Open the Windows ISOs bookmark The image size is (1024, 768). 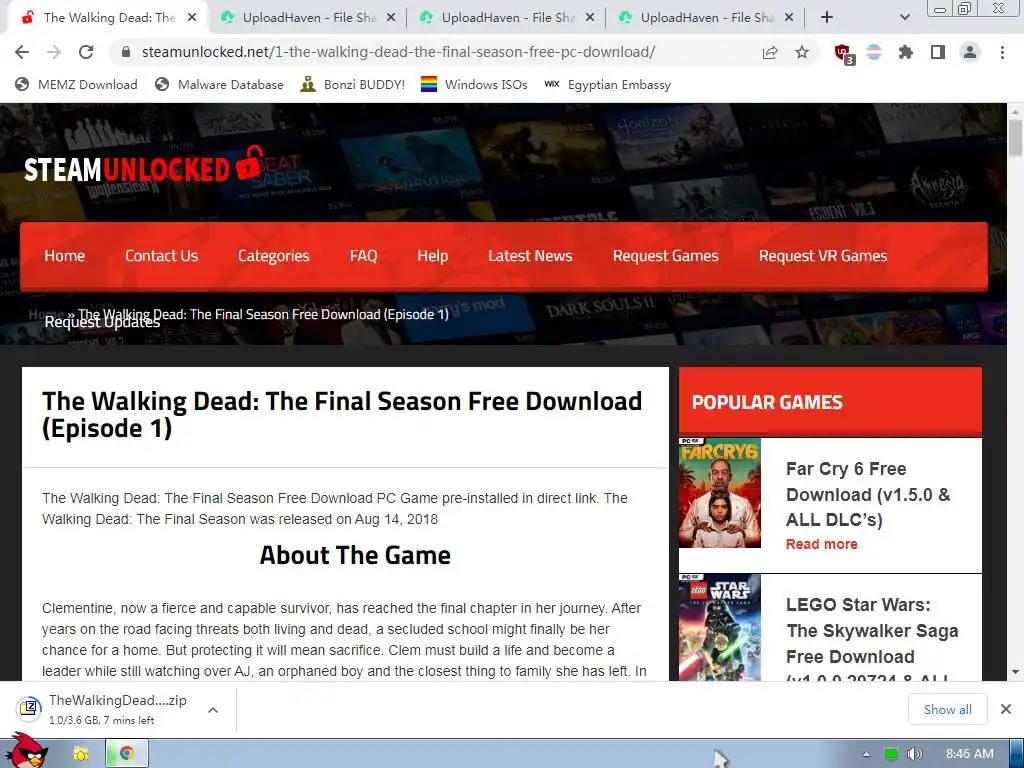coord(474,84)
